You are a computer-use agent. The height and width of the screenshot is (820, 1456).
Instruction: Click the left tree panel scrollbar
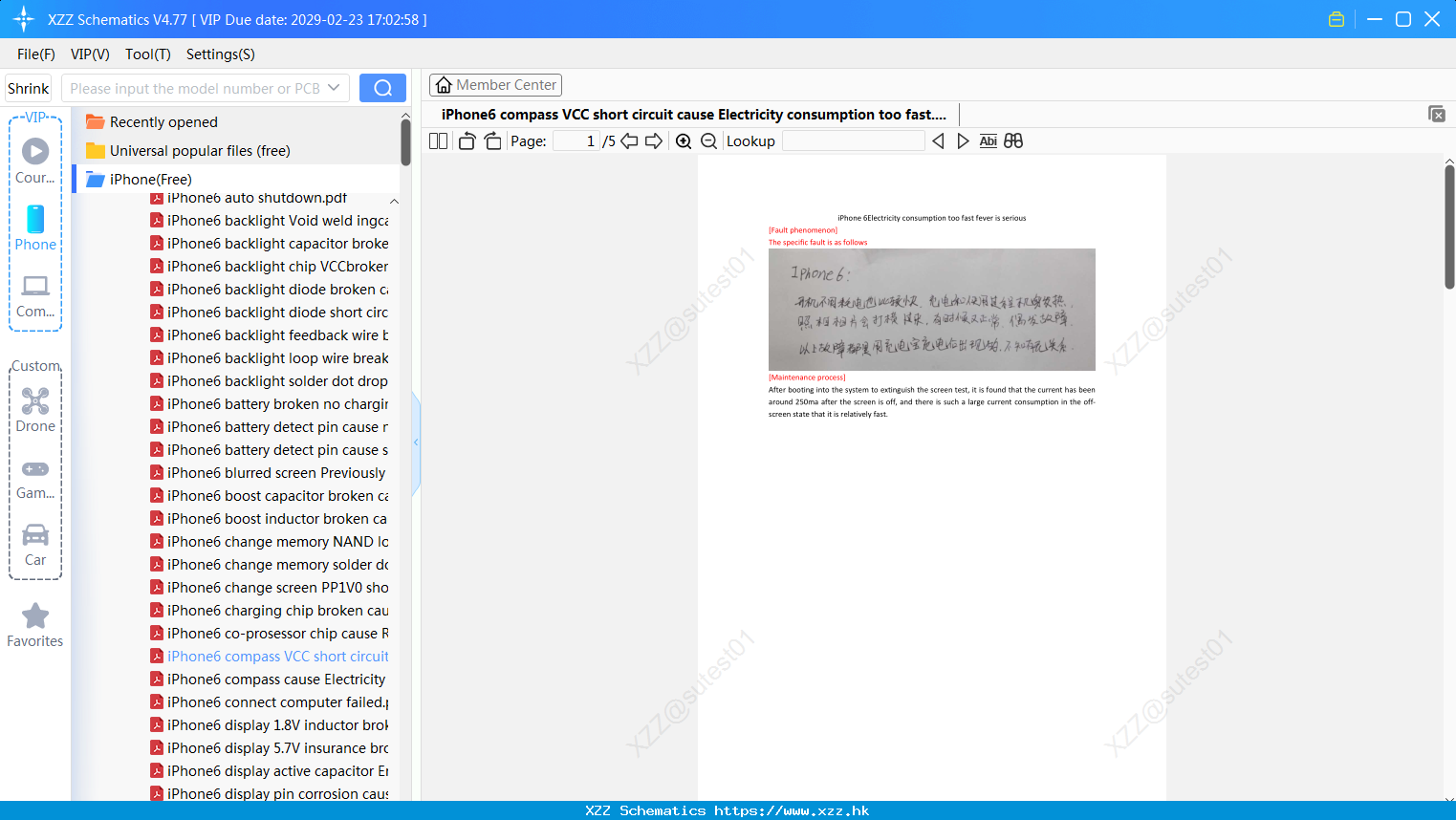pos(405,141)
